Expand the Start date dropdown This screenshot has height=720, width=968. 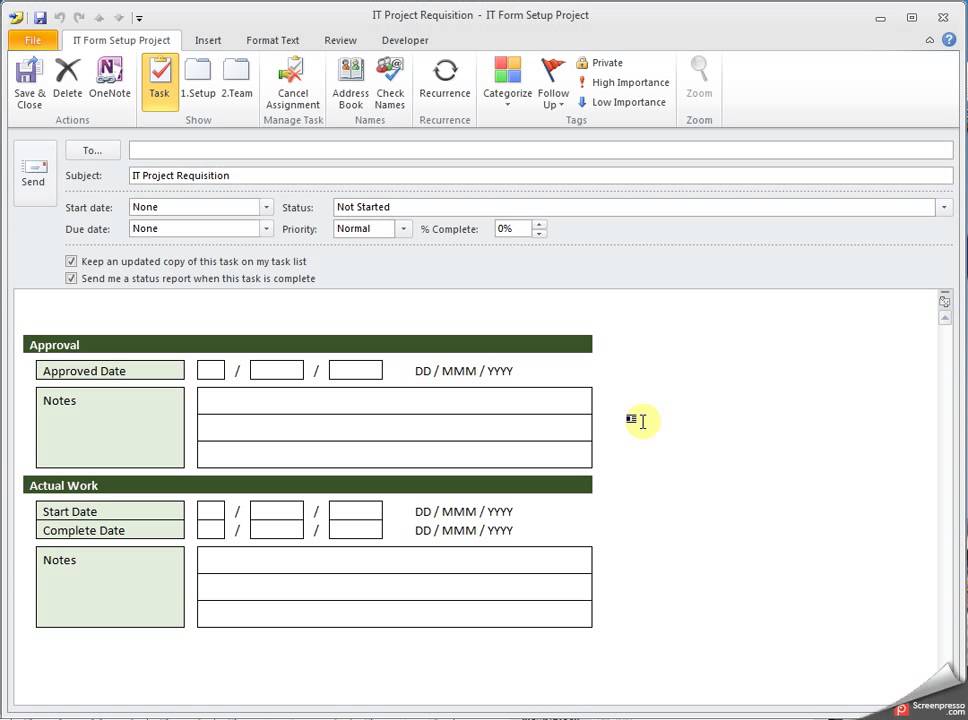tap(266, 207)
